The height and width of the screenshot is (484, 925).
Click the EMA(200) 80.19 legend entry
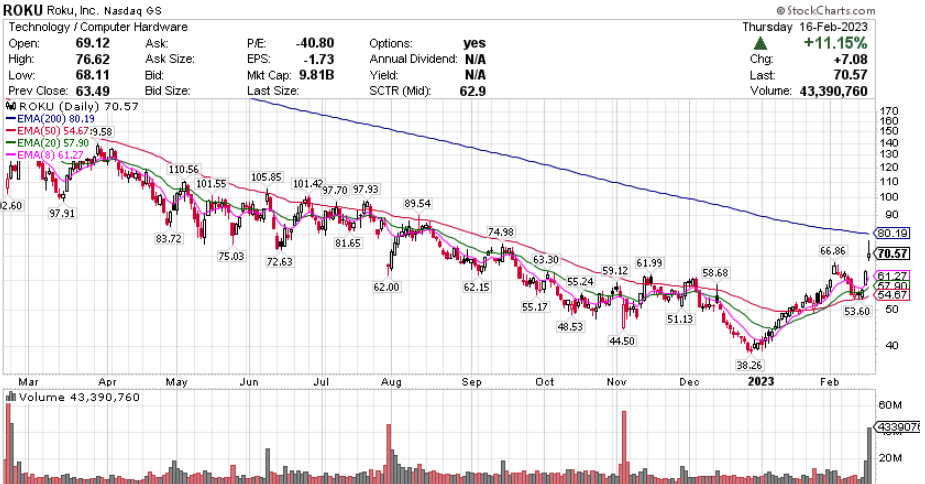pos(51,119)
